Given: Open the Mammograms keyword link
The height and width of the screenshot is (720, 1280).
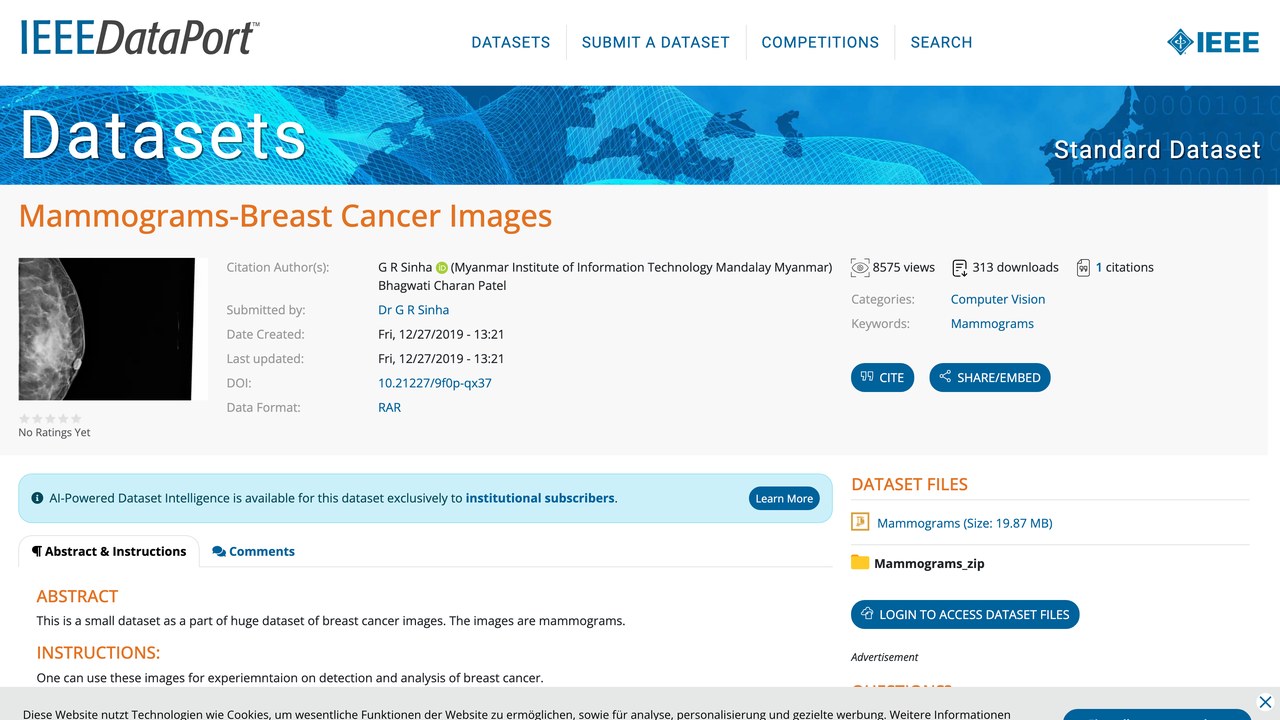Looking at the screenshot, I should click(992, 323).
